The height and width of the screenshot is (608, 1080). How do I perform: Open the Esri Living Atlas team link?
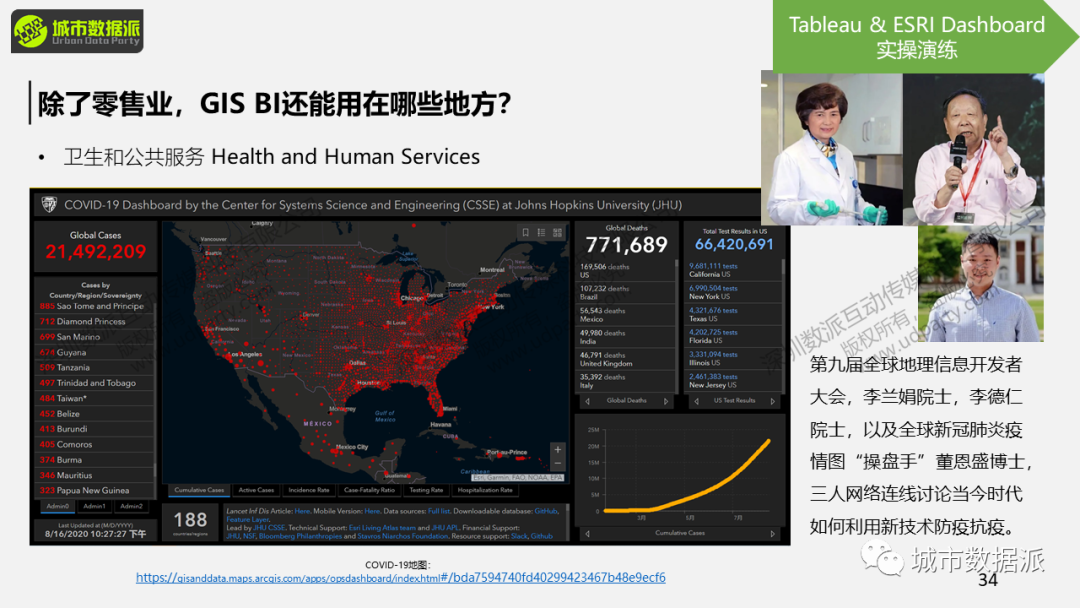coord(382,527)
